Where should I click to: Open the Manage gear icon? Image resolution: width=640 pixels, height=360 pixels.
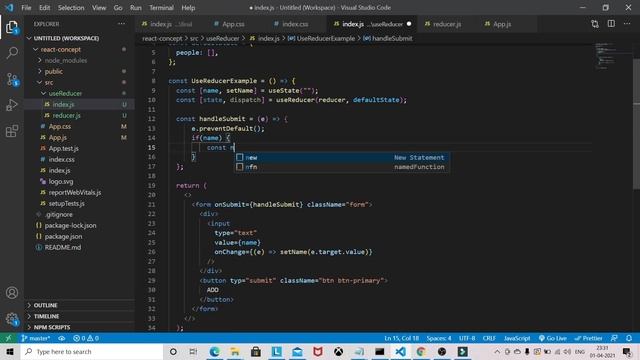point(12,318)
